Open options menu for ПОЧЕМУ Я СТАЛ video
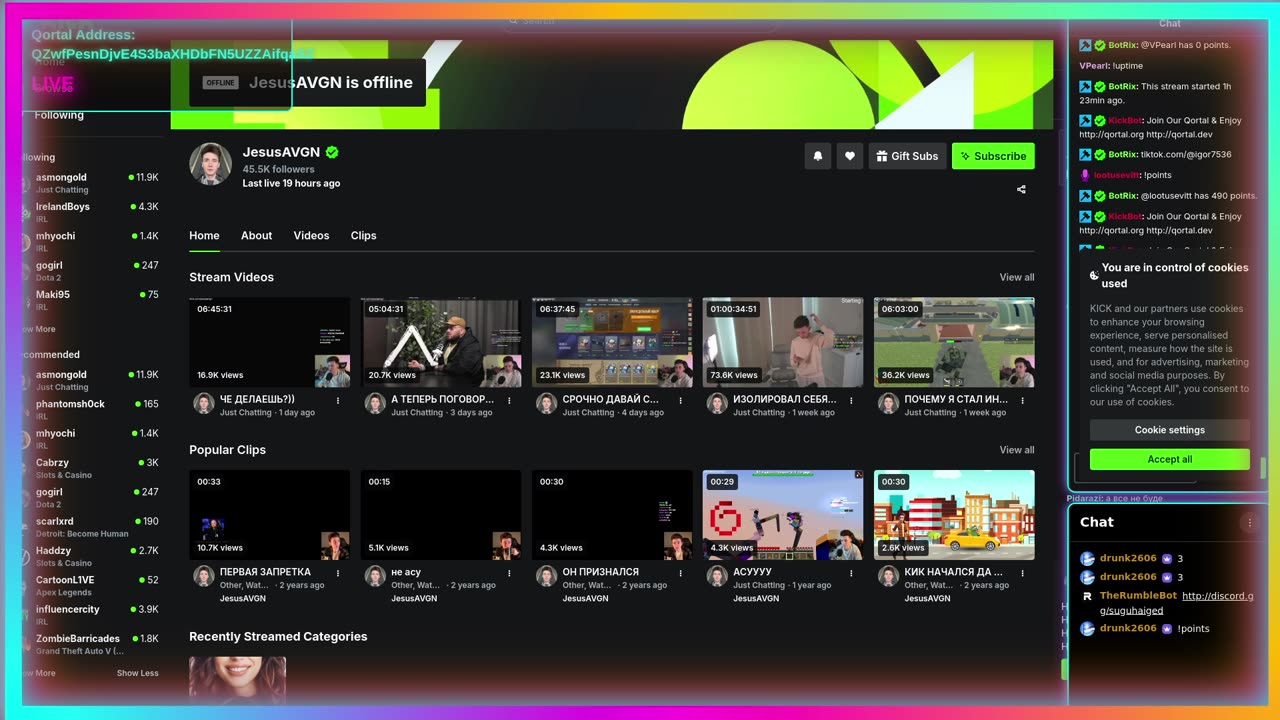Viewport: 1280px width, 720px height. click(x=1022, y=401)
